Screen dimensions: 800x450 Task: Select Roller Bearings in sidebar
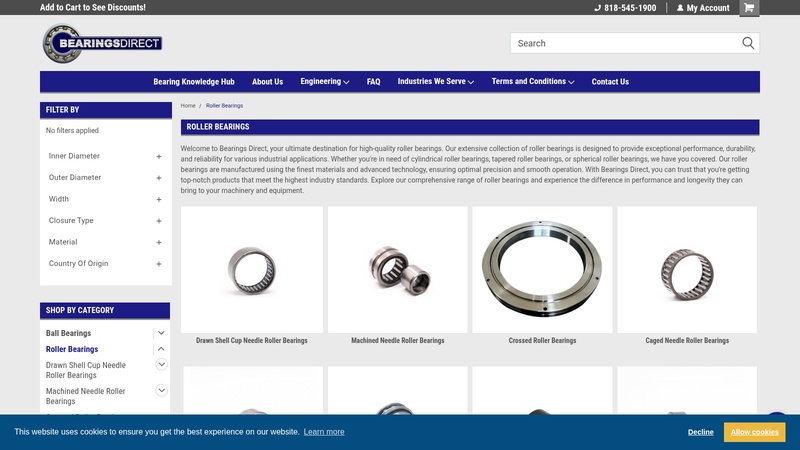coord(72,349)
